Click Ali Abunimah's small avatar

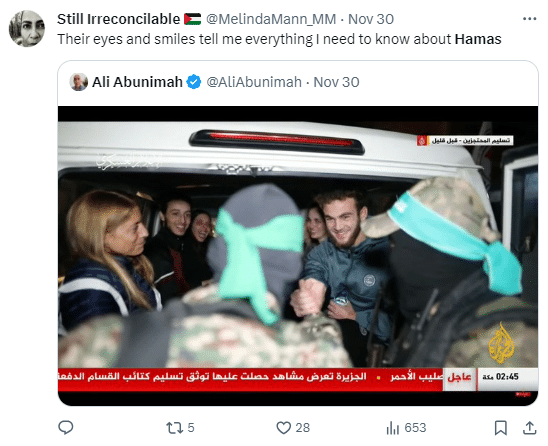[x=79, y=82]
